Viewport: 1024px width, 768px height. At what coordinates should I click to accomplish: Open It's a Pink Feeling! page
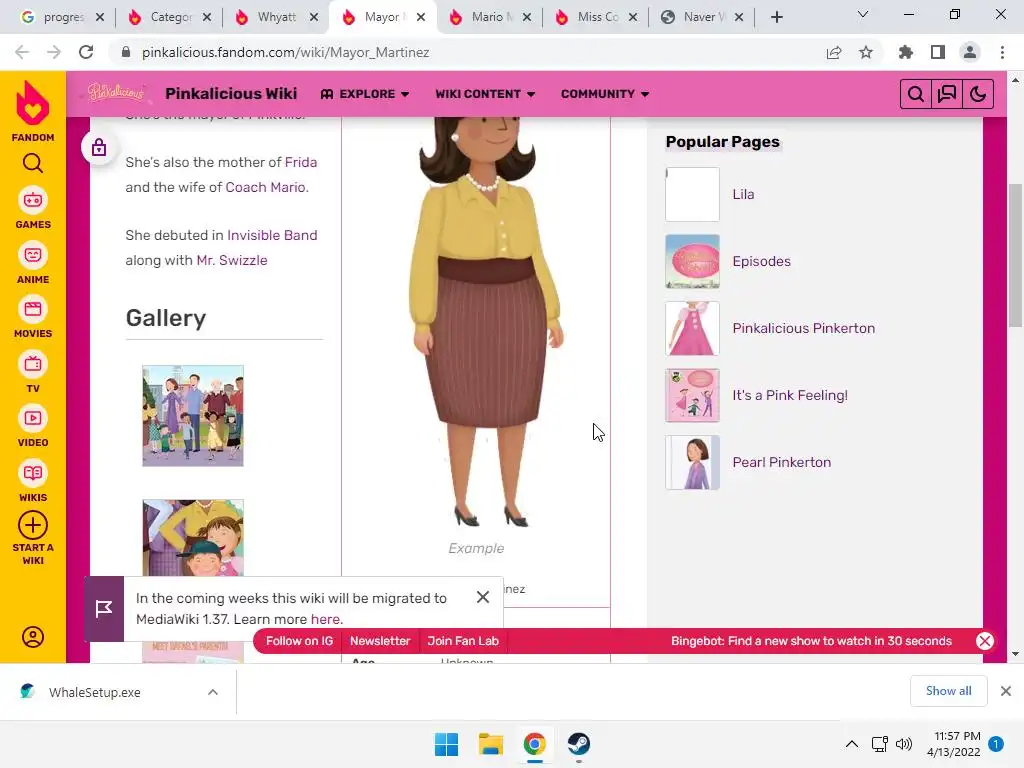coord(790,395)
